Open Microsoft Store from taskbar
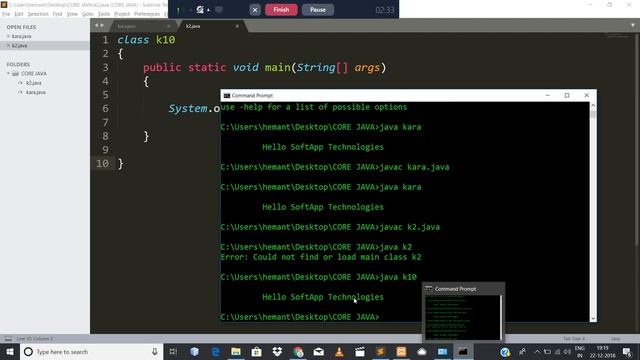Viewport: 640px width, 360px height. 256,351
